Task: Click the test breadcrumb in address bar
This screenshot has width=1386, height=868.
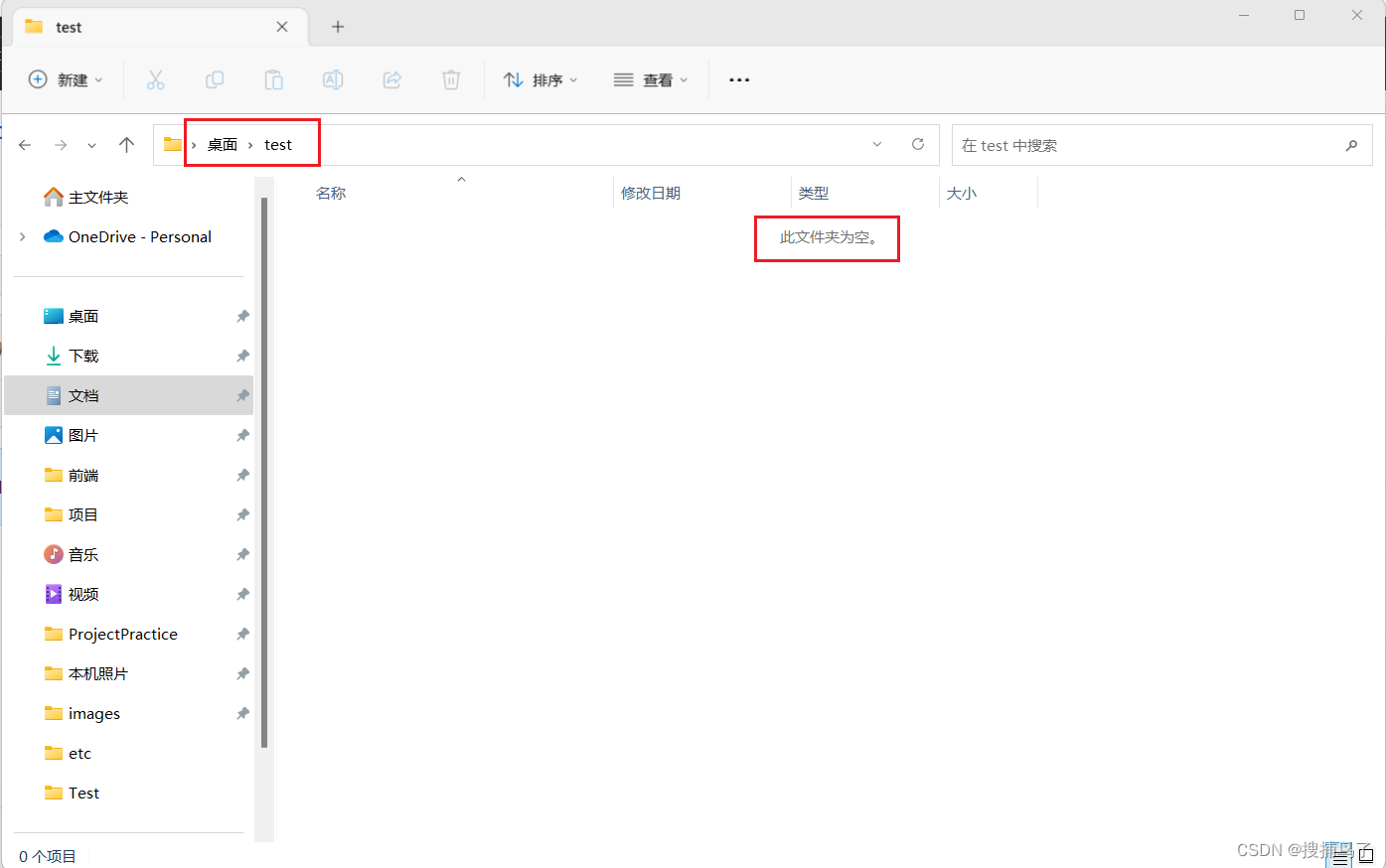Action: 278,145
